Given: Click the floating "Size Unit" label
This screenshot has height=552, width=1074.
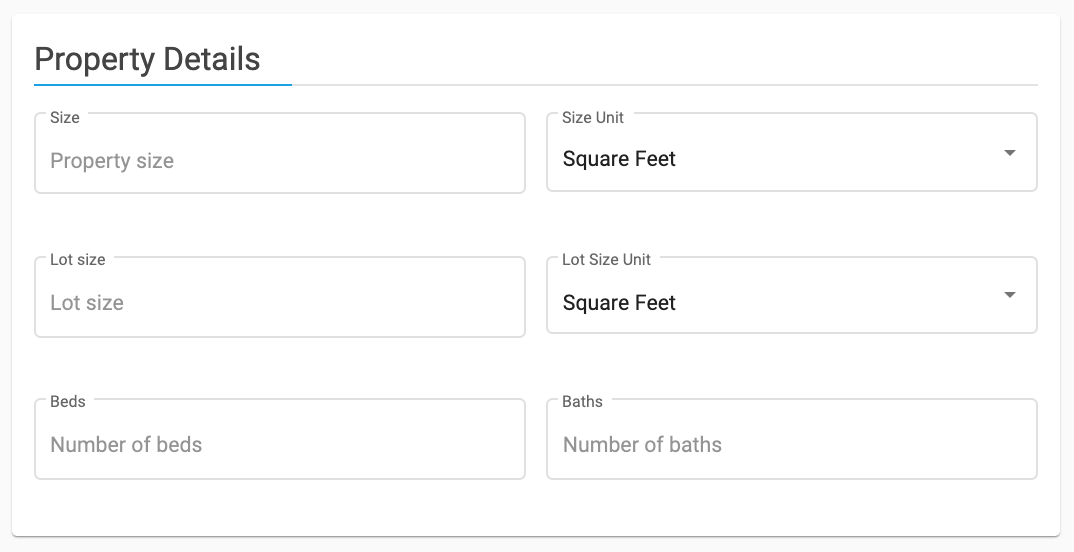Looking at the screenshot, I should coord(593,118).
